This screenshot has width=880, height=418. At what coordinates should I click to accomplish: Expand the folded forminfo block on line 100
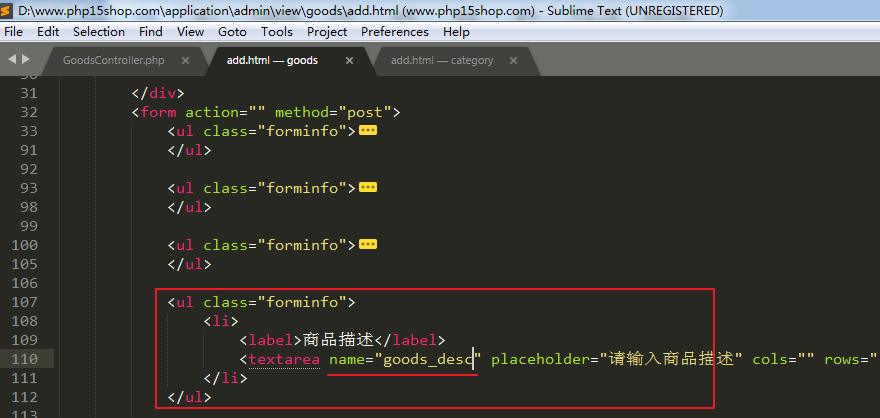pyautogui.click(x=367, y=245)
